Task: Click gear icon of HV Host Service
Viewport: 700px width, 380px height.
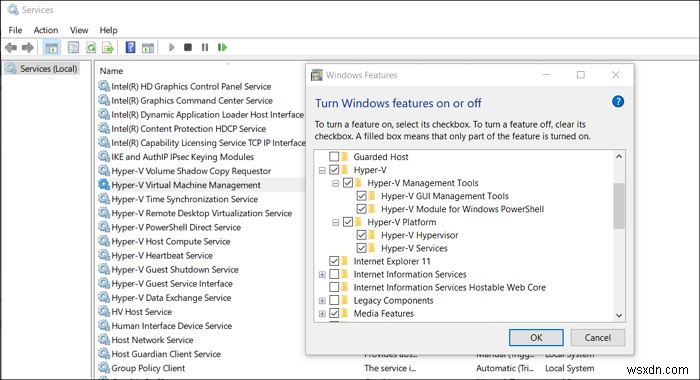Action: coord(104,311)
